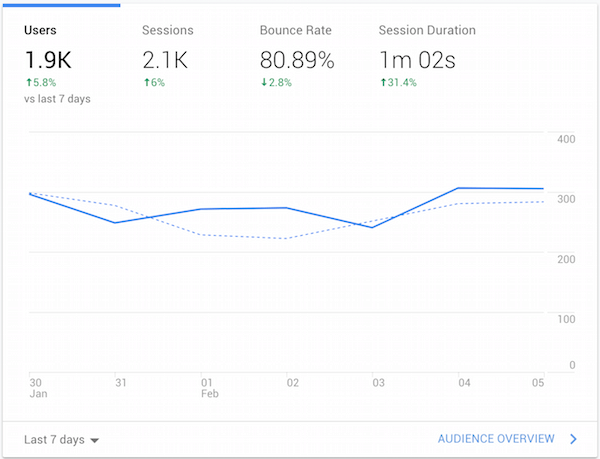The image size is (600, 459).
Task: Click the solid line data point above 04
Action: (458, 188)
